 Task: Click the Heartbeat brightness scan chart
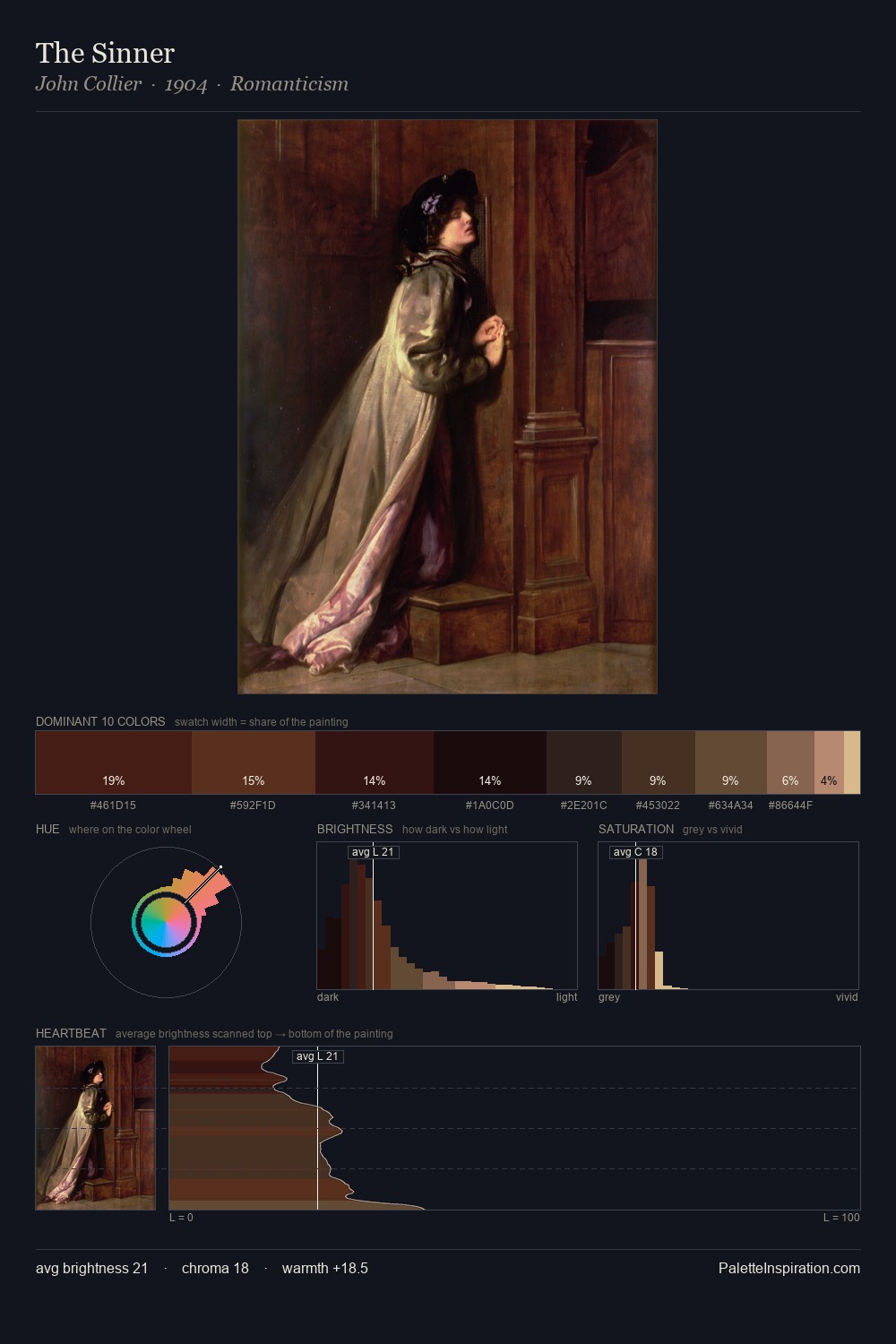[514, 1128]
